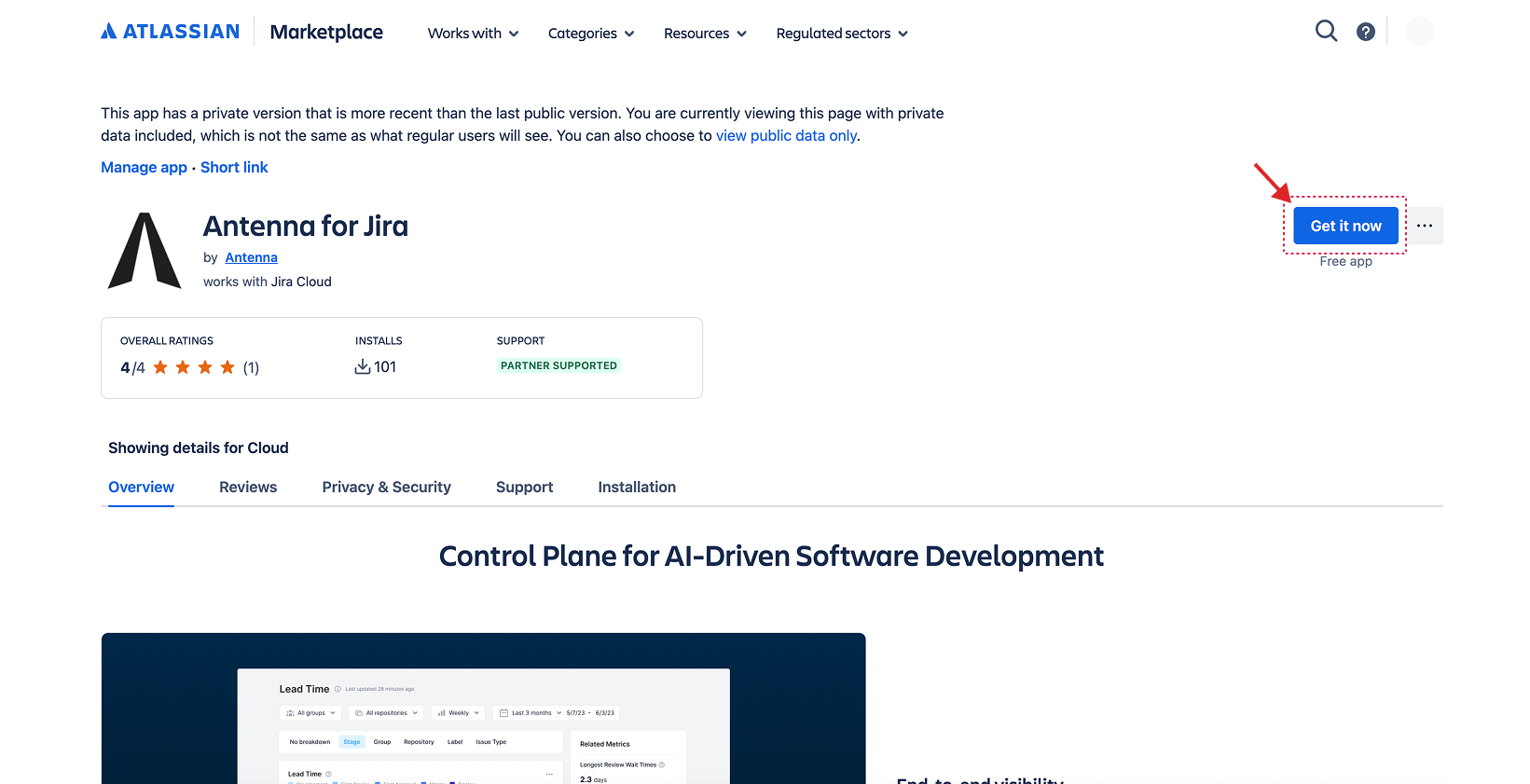This screenshot has height=784, width=1530.
Task: Click the review count (1)
Action: click(251, 367)
